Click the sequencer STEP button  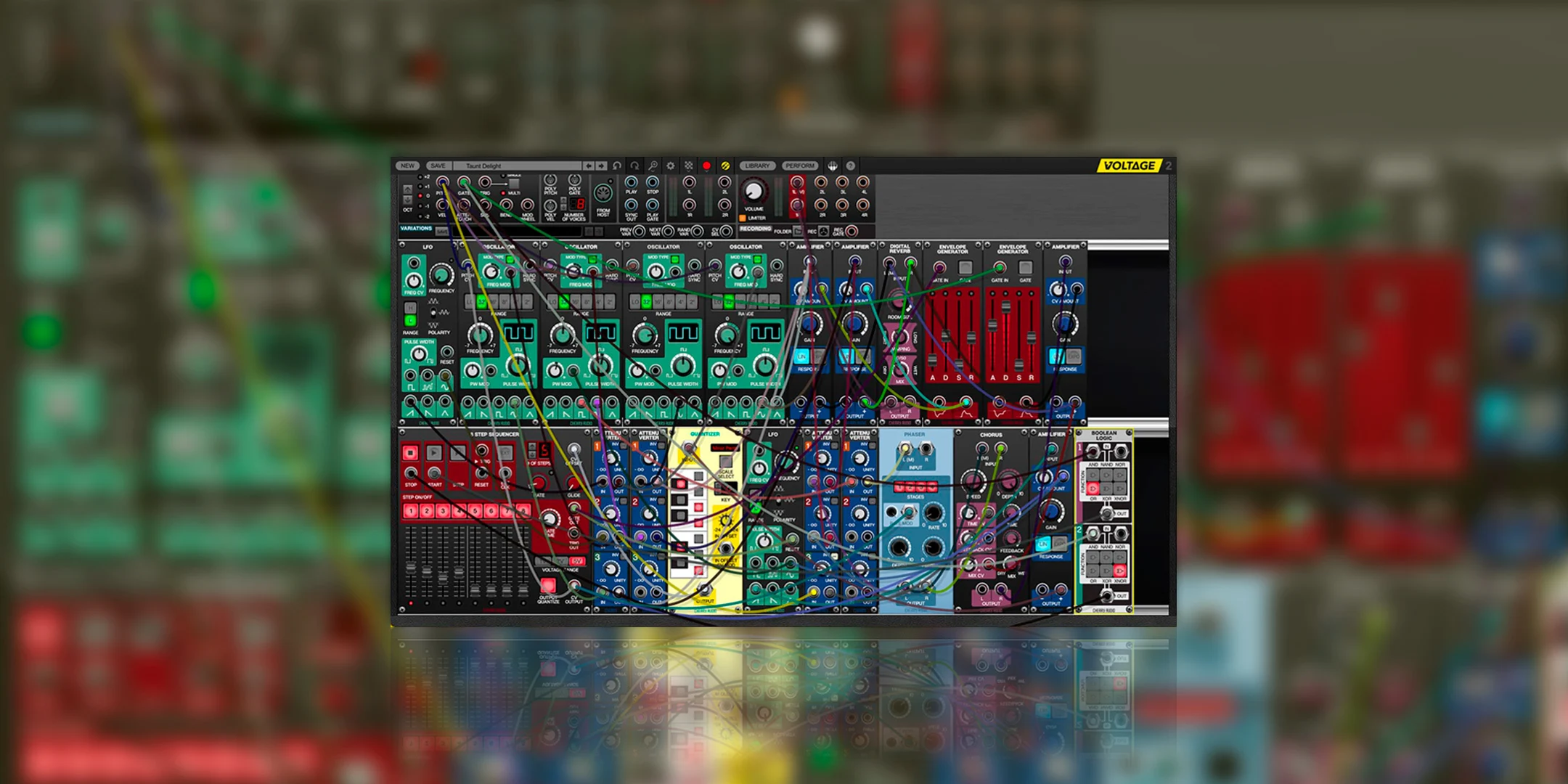tap(458, 453)
